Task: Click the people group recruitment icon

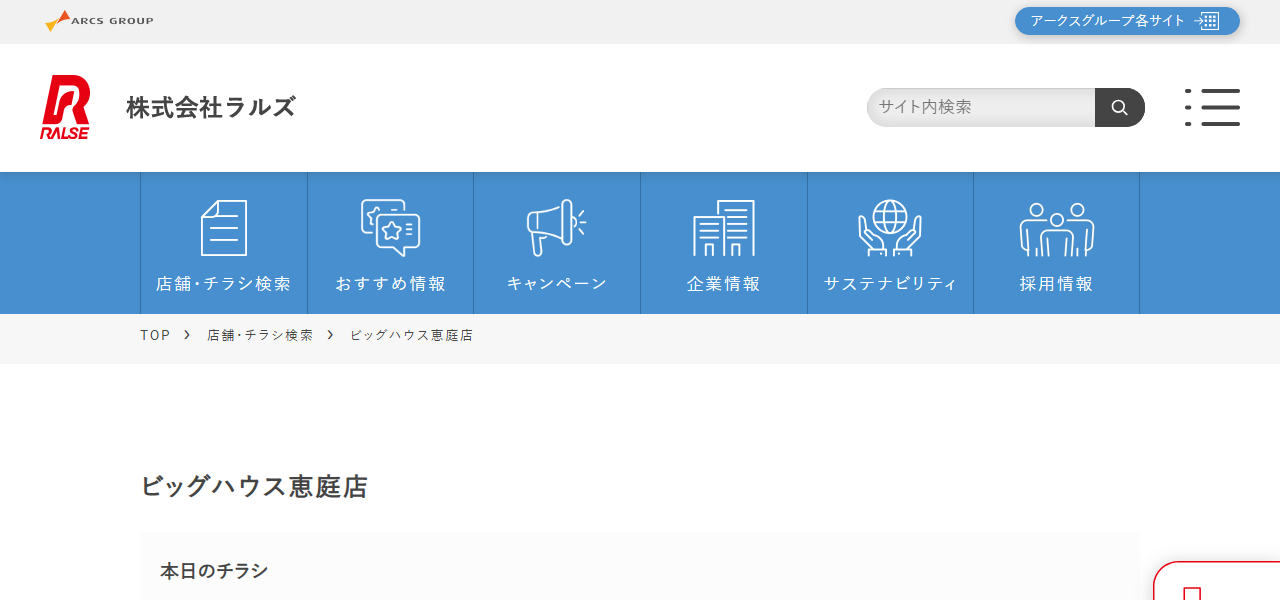Action: [x=1057, y=229]
